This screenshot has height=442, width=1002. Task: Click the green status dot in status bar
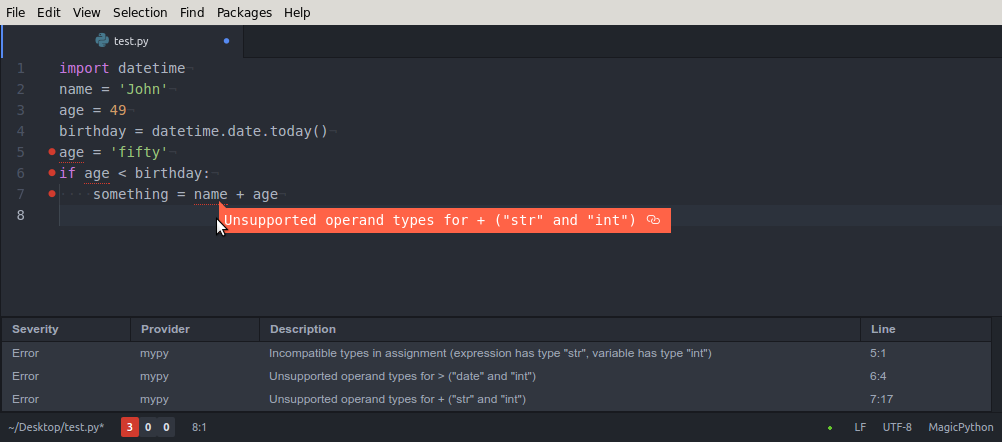pyautogui.click(x=829, y=428)
